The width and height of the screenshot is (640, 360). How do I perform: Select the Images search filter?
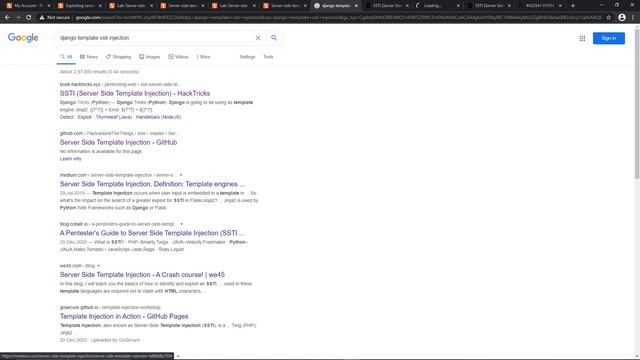149,57
